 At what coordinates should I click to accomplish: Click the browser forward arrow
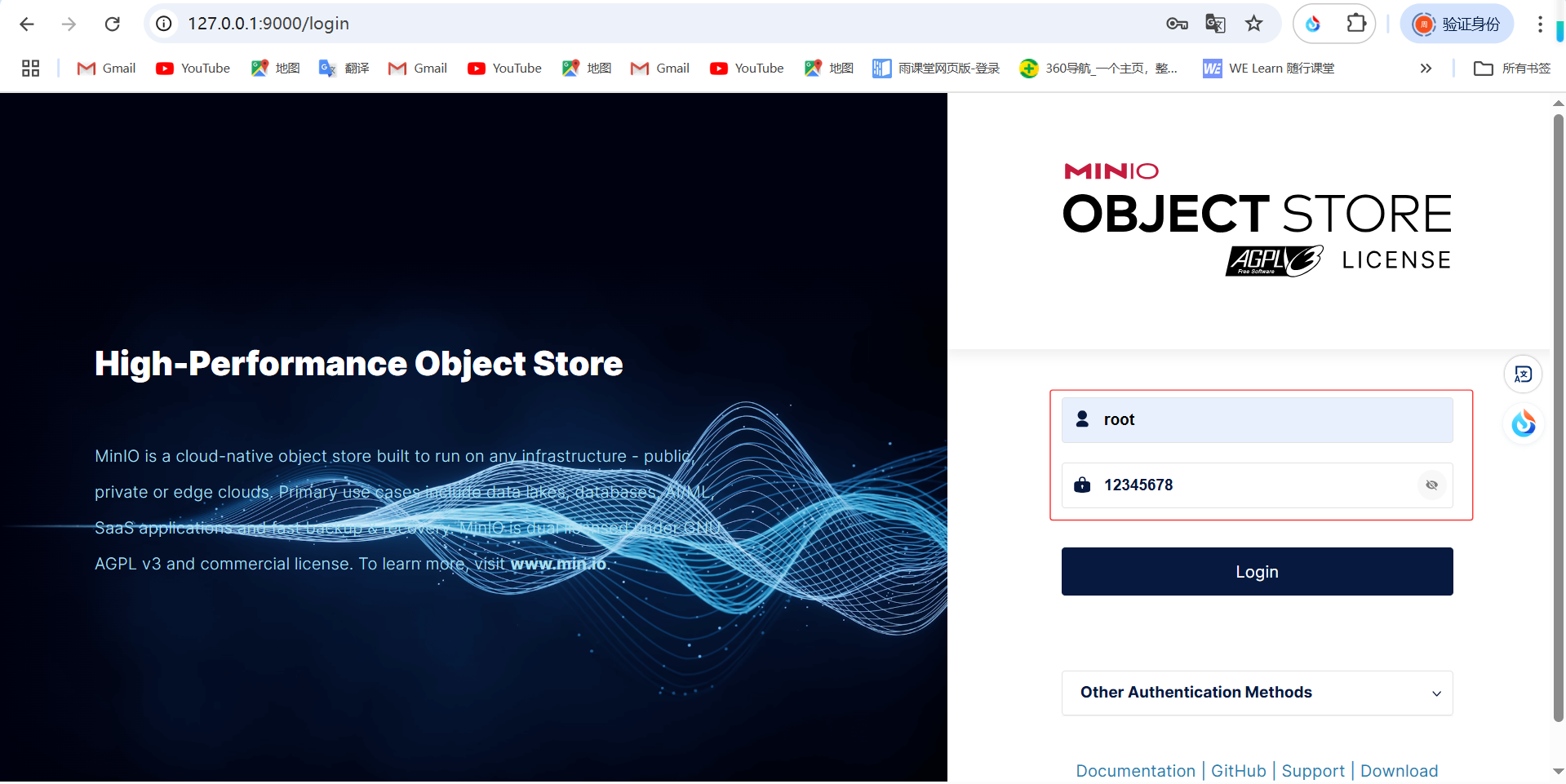click(69, 24)
